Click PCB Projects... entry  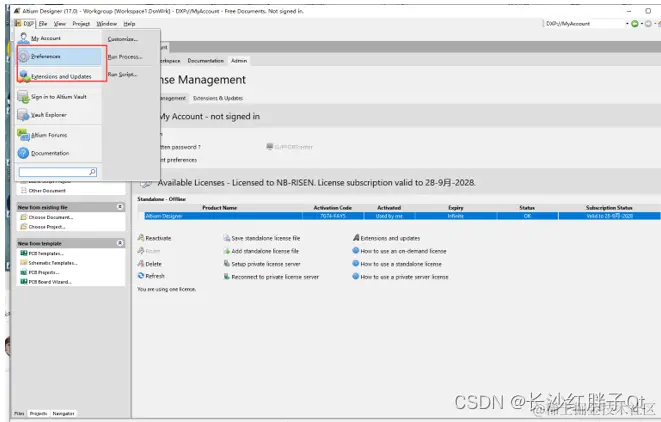[x=44, y=272]
